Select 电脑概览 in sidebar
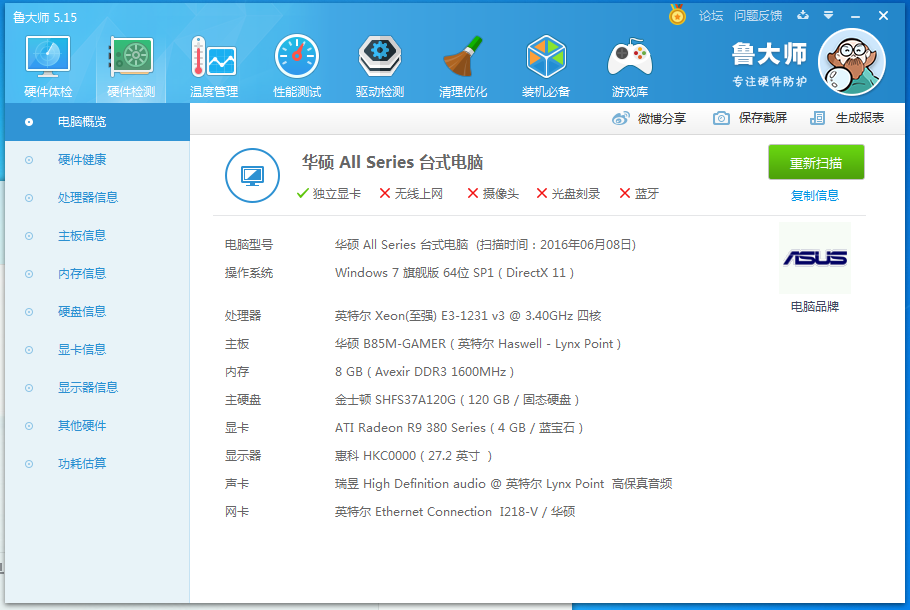Viewport: 910px width, 610px height. click(98, 122)
